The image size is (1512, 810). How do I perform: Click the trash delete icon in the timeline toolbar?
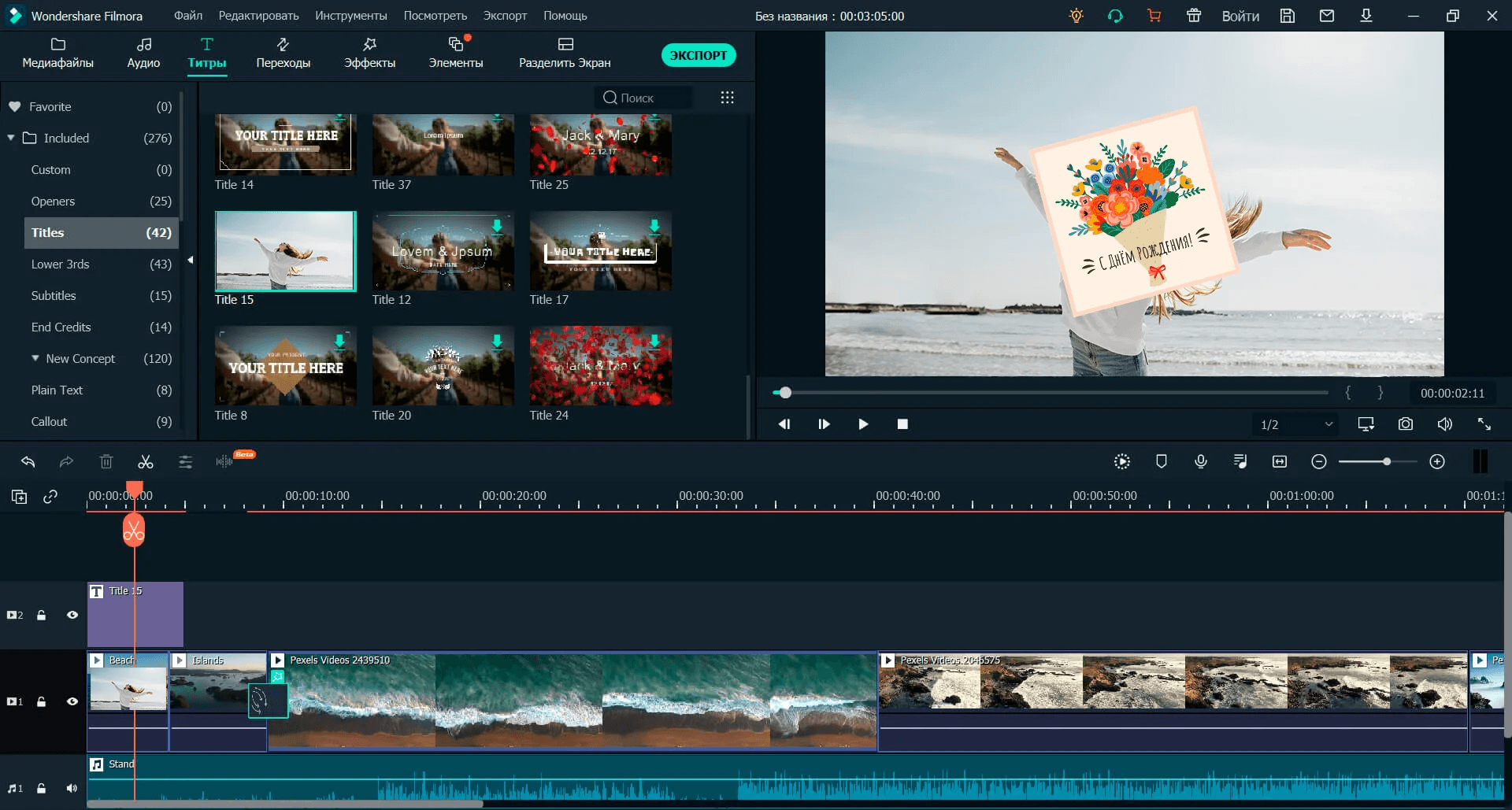[x=106, y=462]
